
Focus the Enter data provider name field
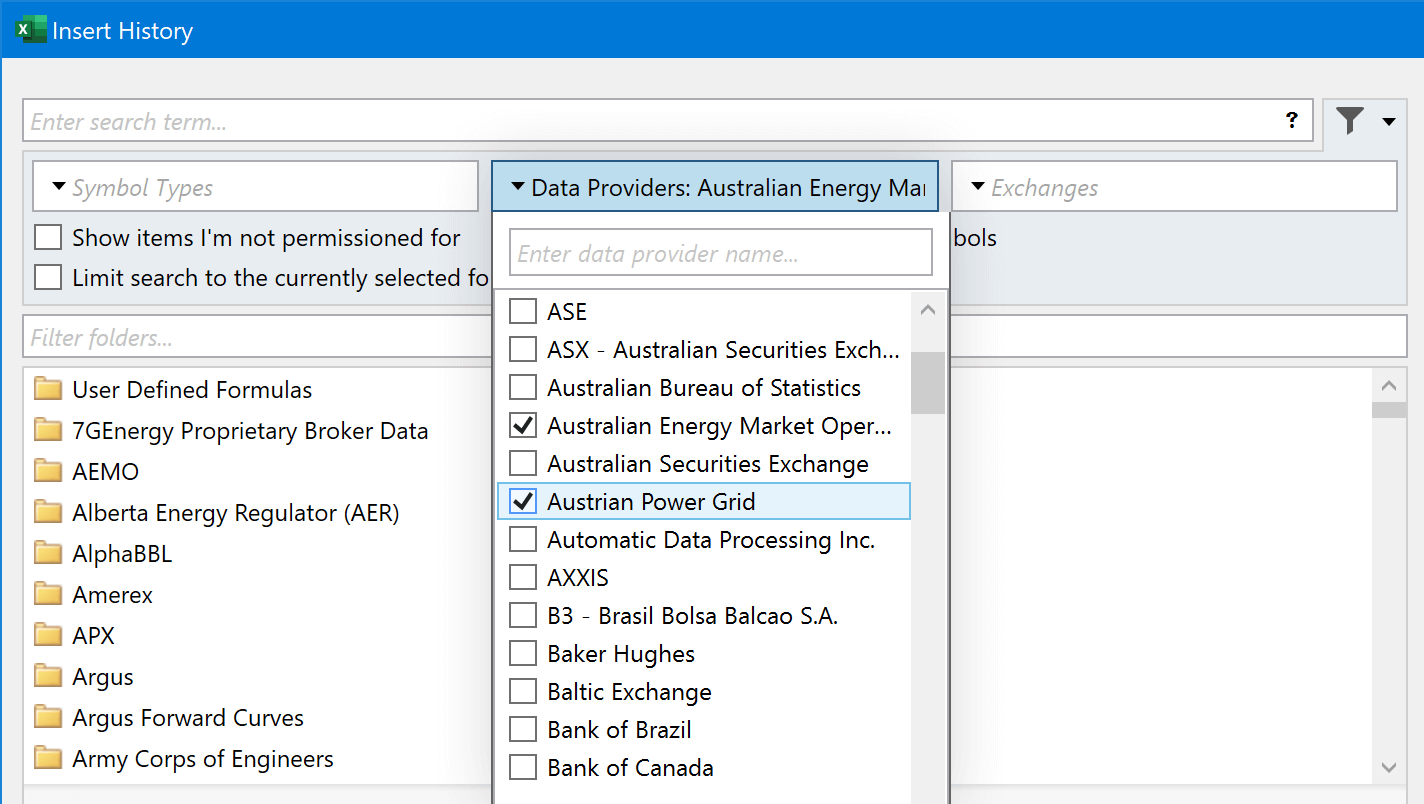point(721,253)
